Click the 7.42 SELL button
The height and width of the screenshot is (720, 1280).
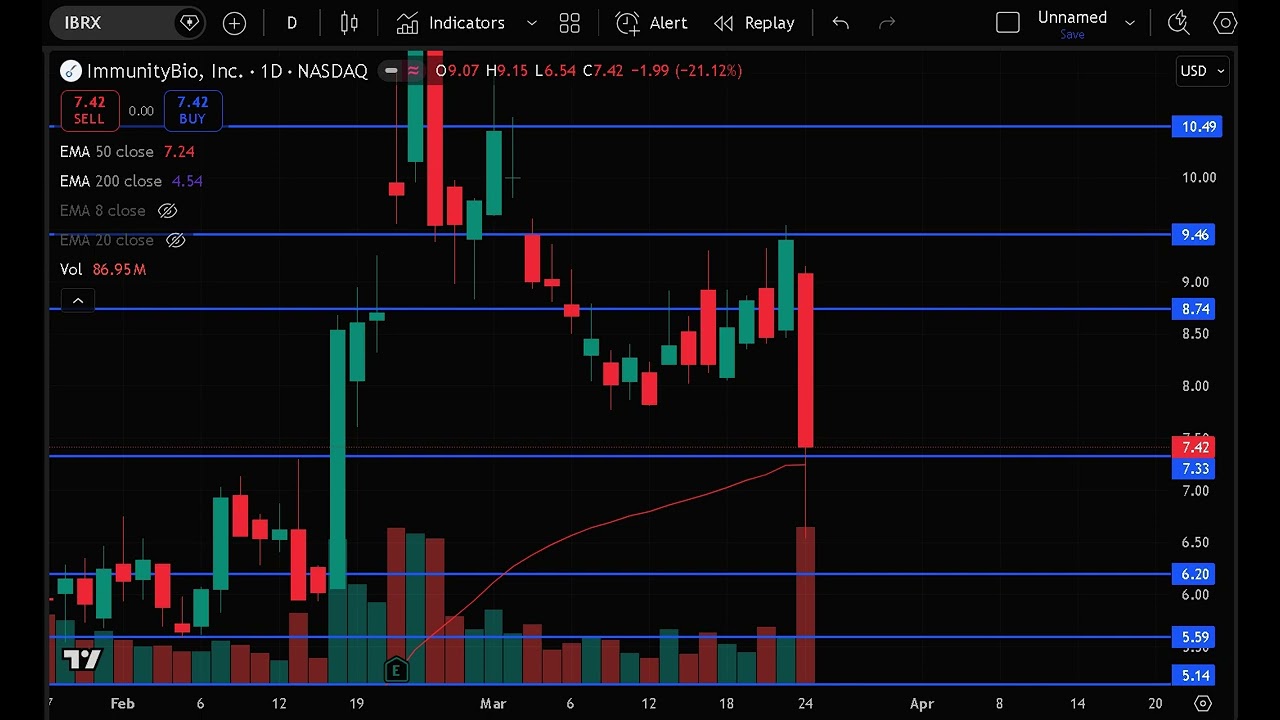pyautogui.click(x=89, y=110)
